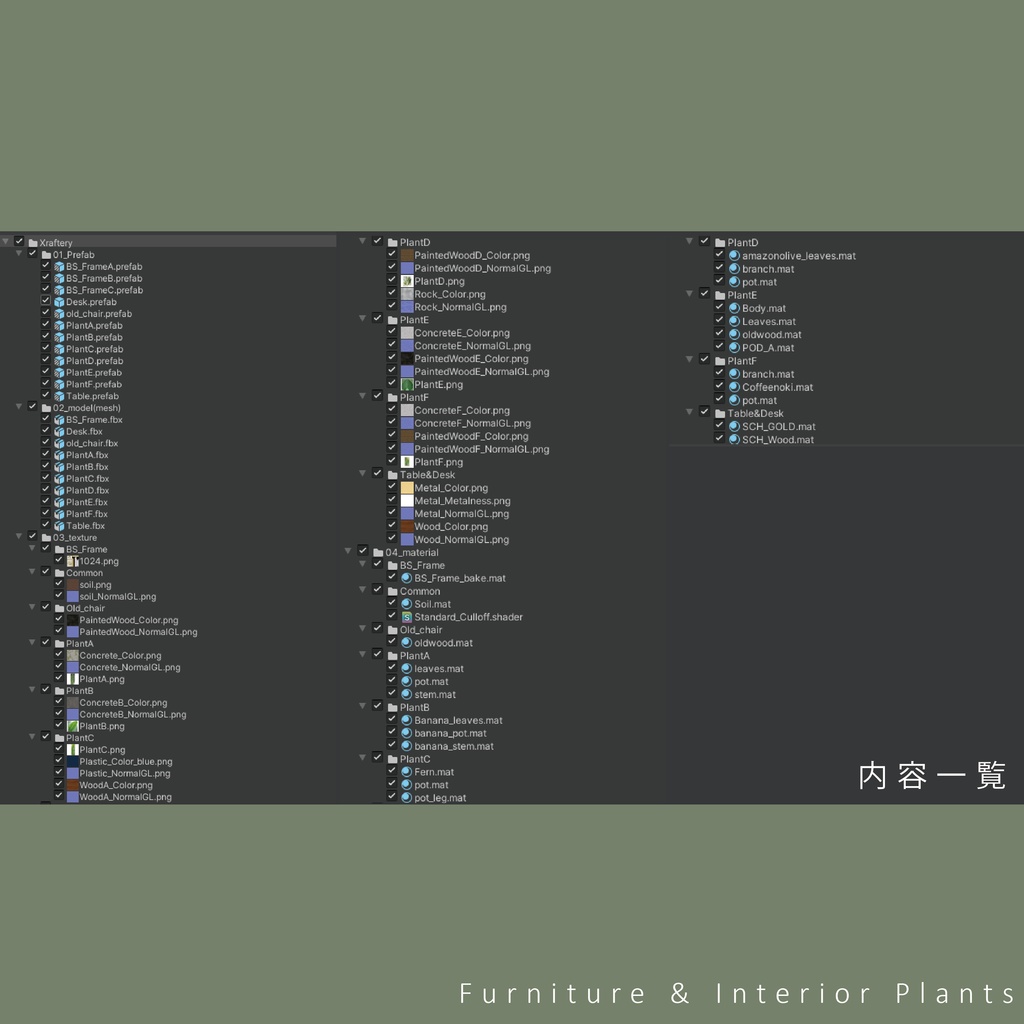The width and height of the screenshot is (1024, 1024).
Task: Collapse the Table&Desk folder containing Metal_Color.png
Action: click(362, 474)
